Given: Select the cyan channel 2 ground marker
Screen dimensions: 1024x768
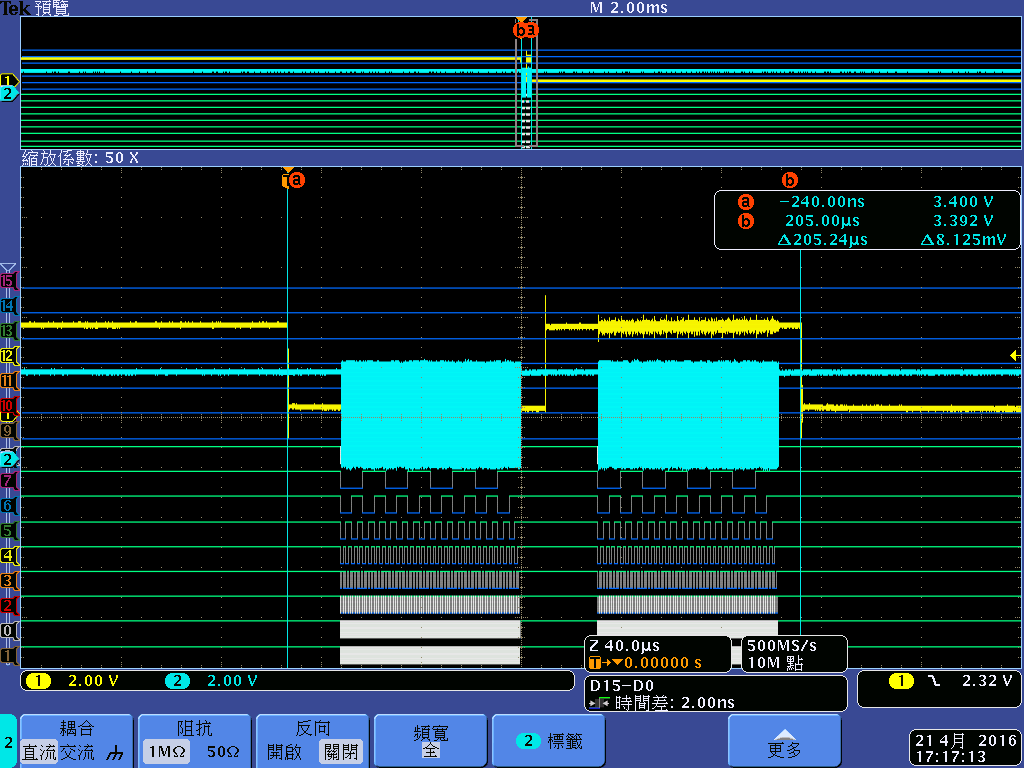Looking at the screenshot, I should click(8, 459).
